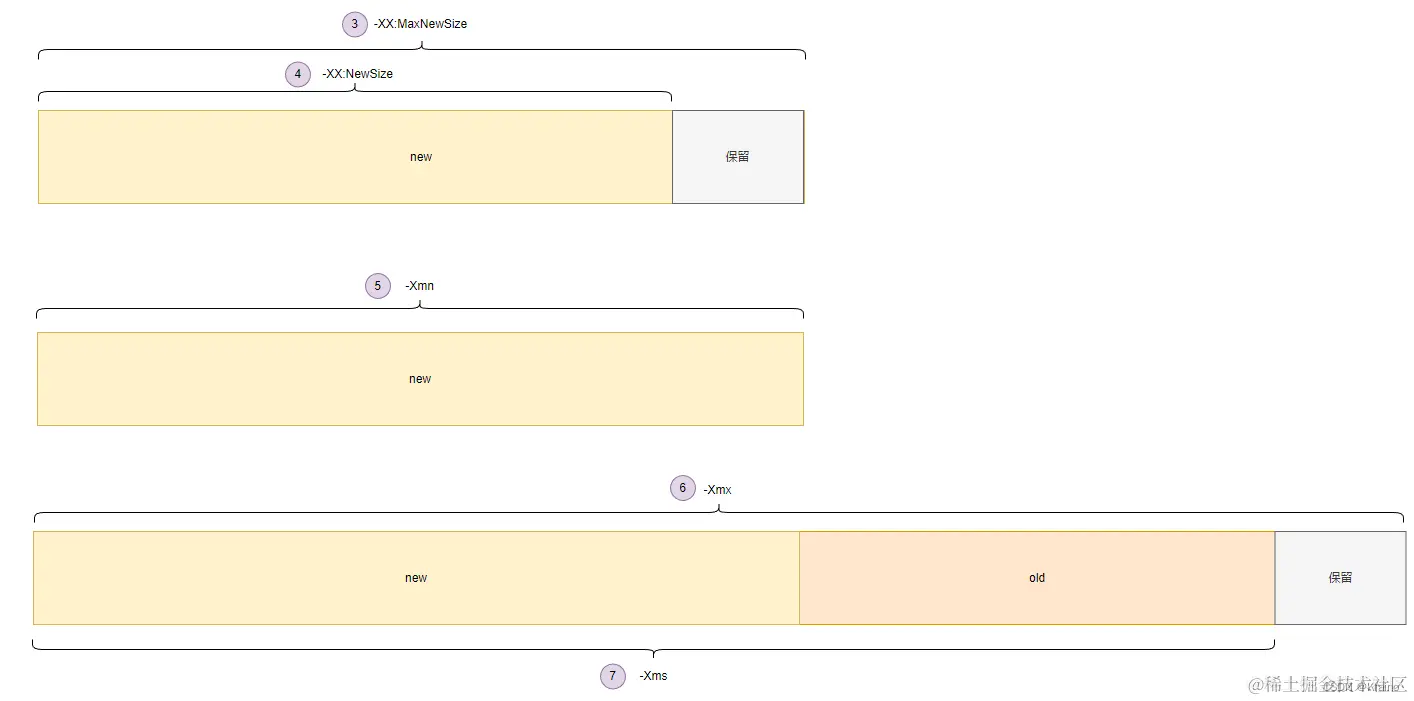Select the -Xms label
This screenshot has height=701, width=1414.
point(653,676)
